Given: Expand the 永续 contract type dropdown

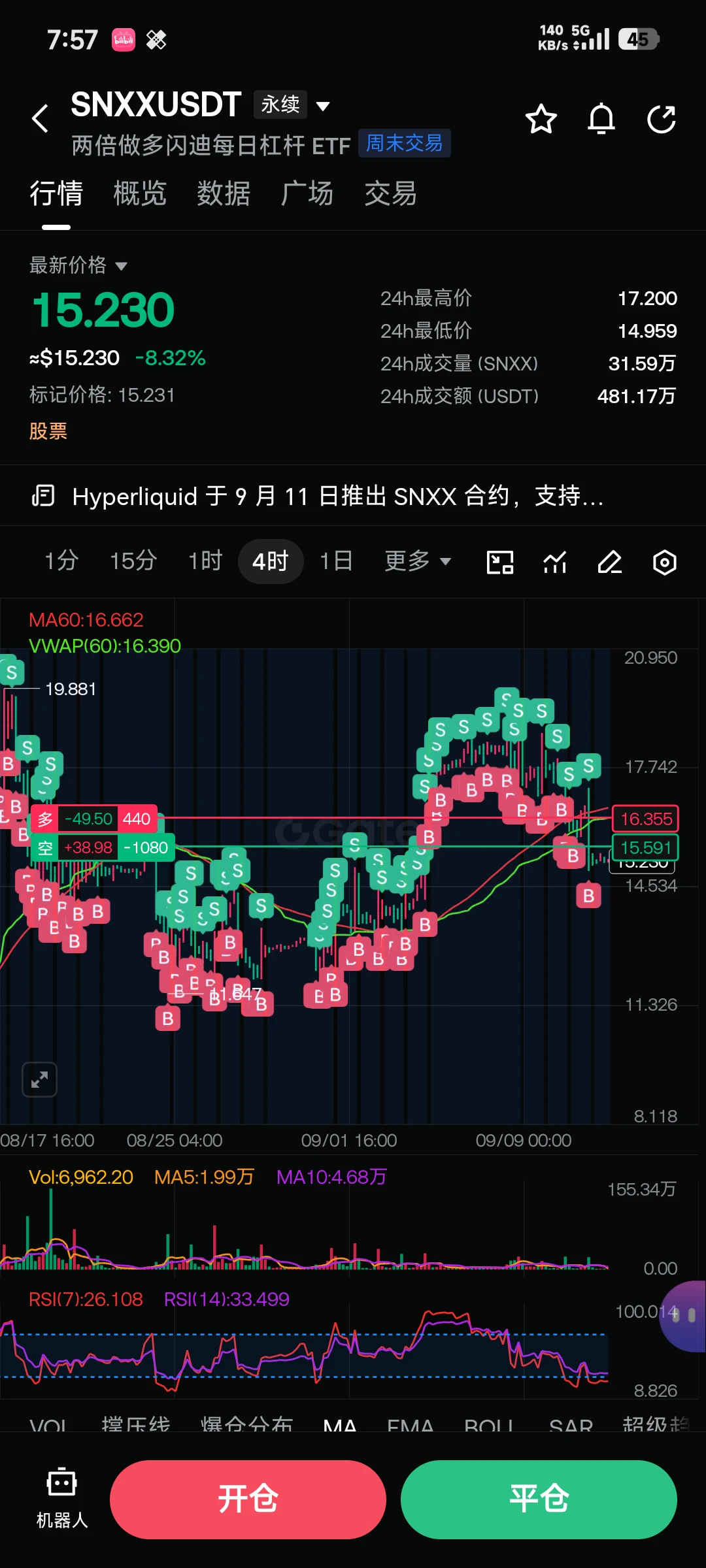Looking at the screenshot, I should pyautogui.click(x=292, y=105).
